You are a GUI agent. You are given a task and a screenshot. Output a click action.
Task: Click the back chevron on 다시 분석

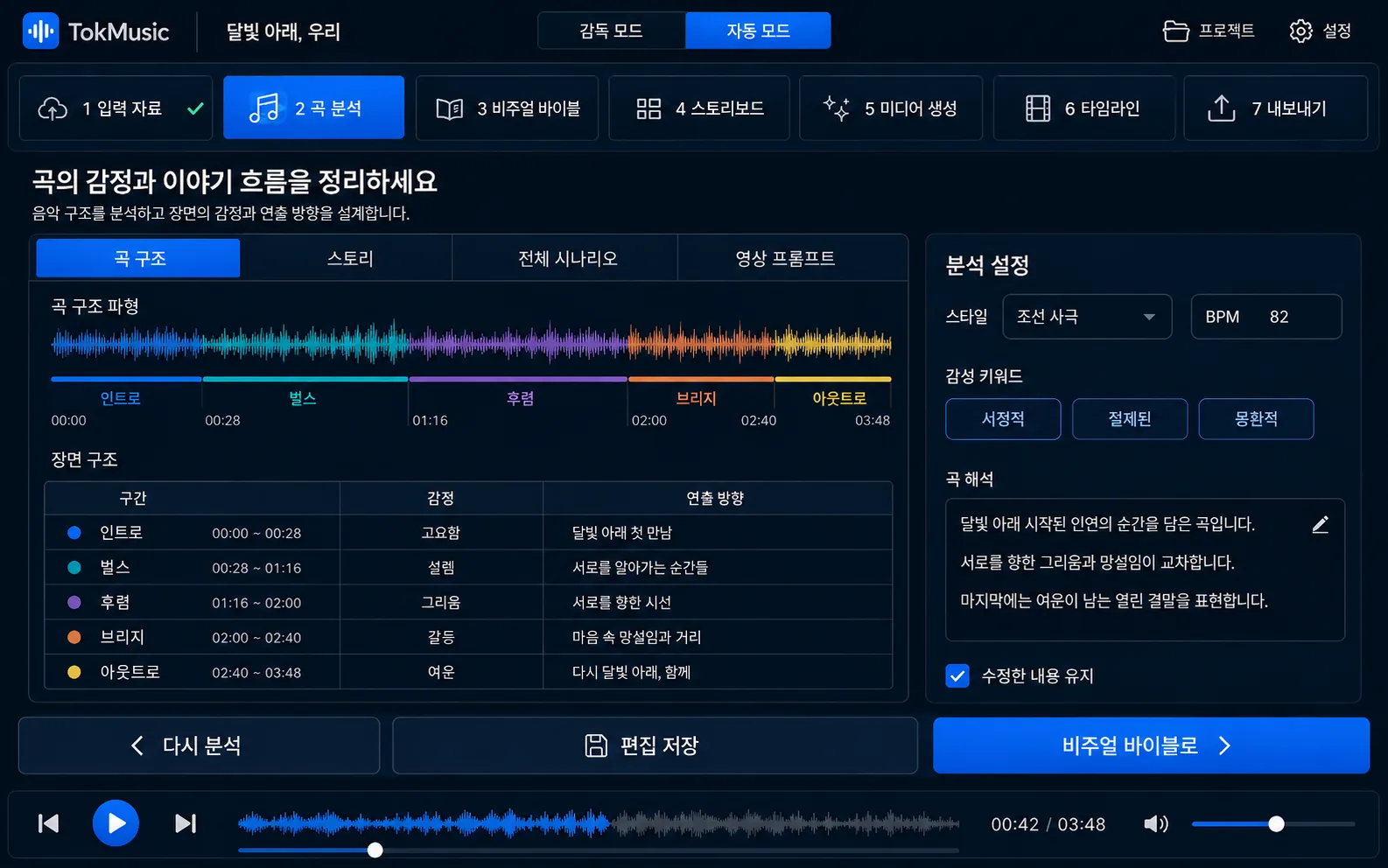click(x=137, y=745)
